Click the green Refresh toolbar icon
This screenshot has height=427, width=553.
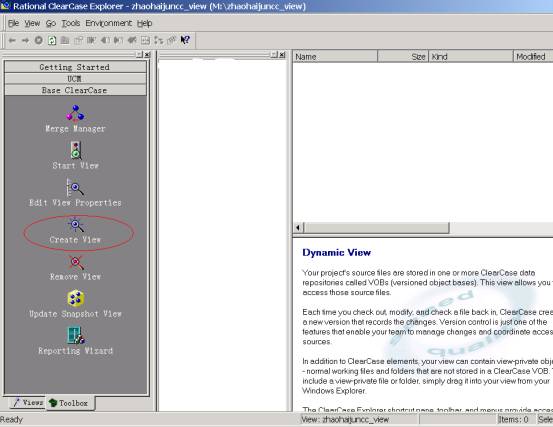click(x=52, y=40)
